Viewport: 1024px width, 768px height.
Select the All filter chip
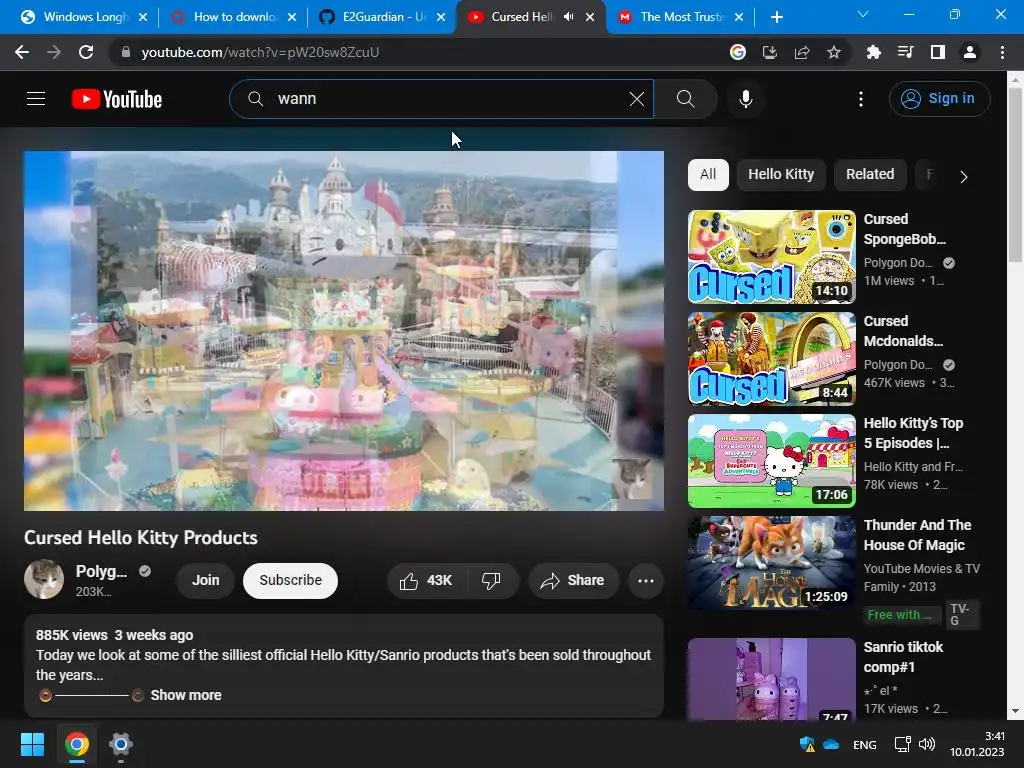pos(708,175)
